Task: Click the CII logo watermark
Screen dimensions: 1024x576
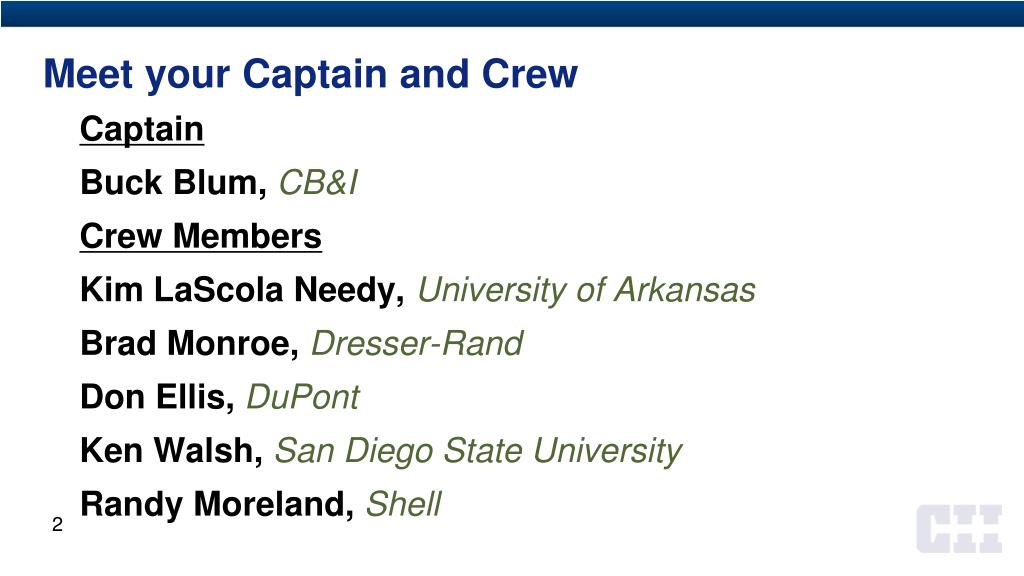Action: click(959, 528)
